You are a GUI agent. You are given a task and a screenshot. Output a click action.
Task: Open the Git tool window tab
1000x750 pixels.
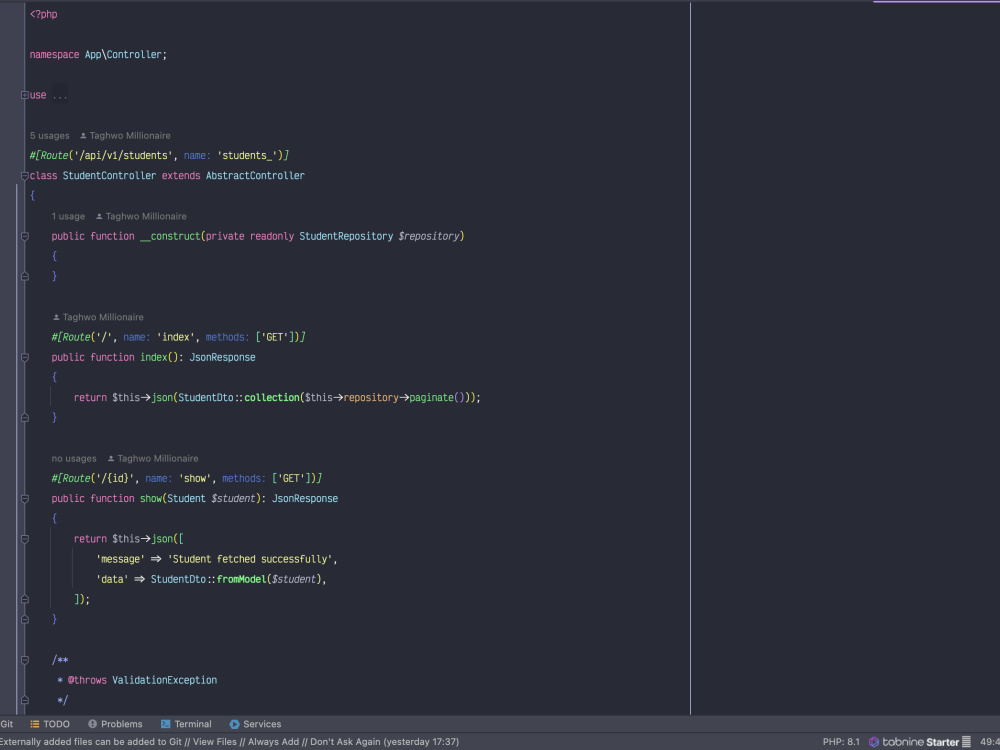pyautogui.click(x=6, y=724)
